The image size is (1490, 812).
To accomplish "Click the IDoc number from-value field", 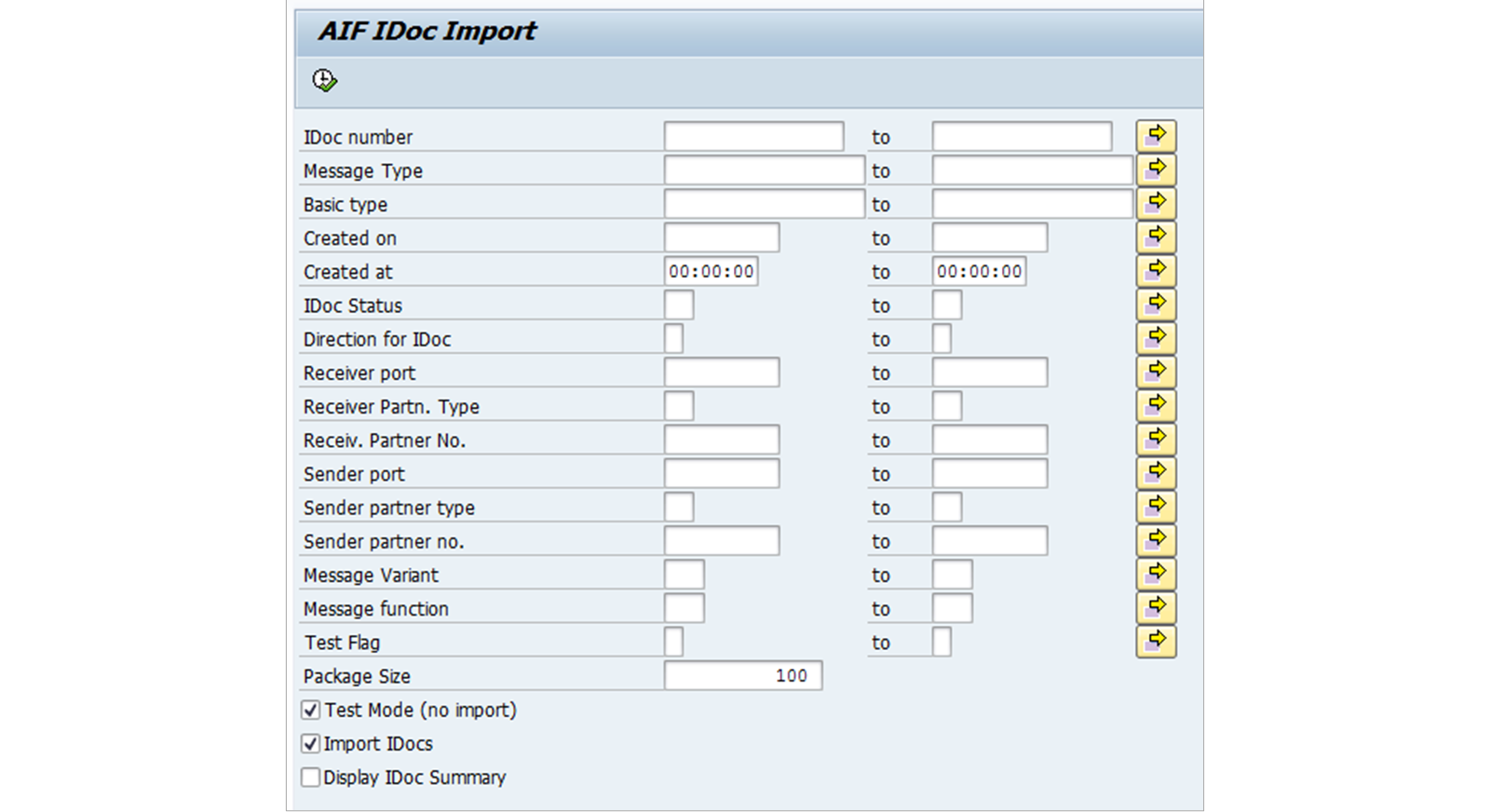I will [753, 136].
